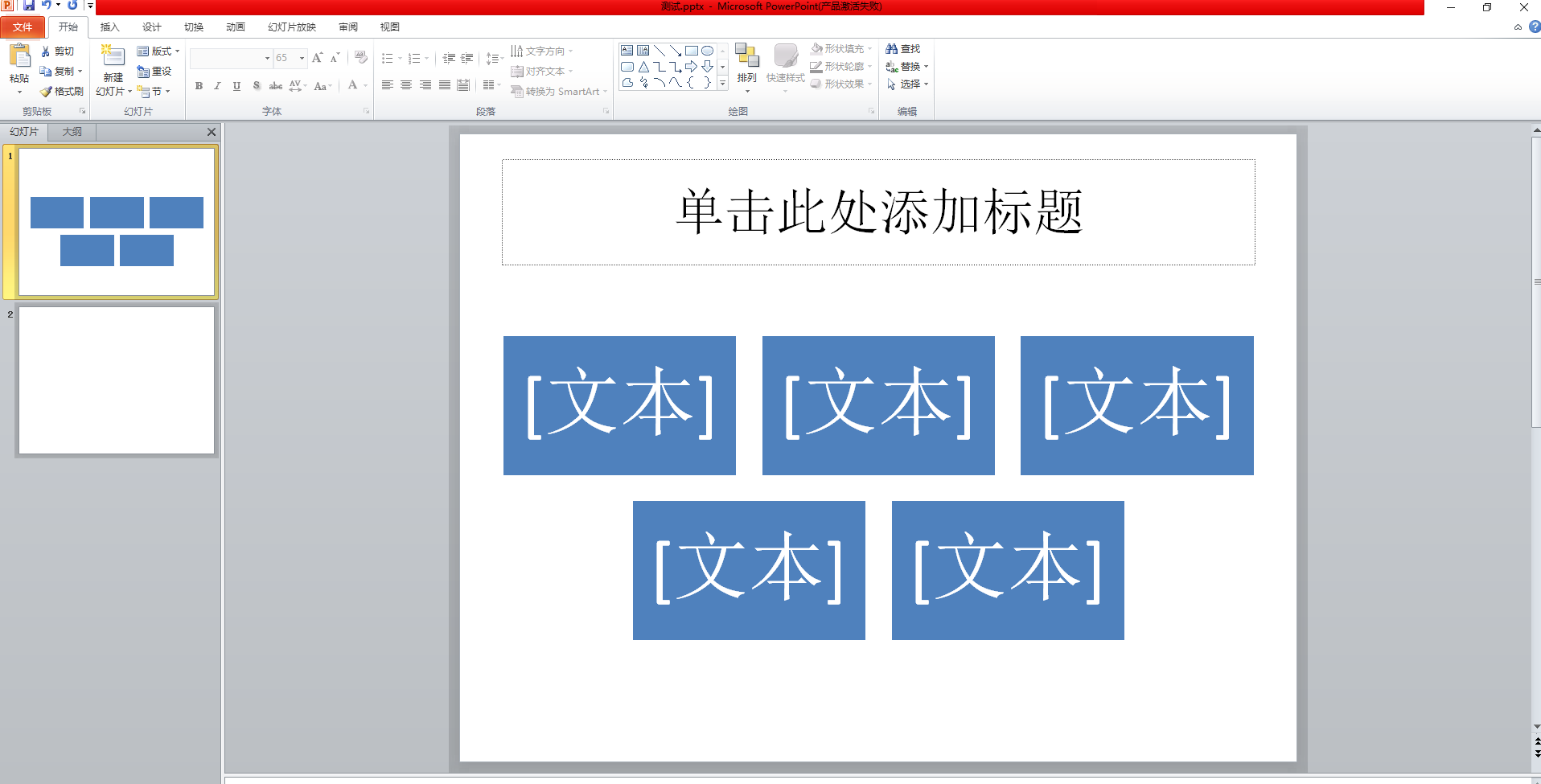Switch to the Outline (大纲) pane tab
The image size is (1541, 784).
(x=72, y=132)
